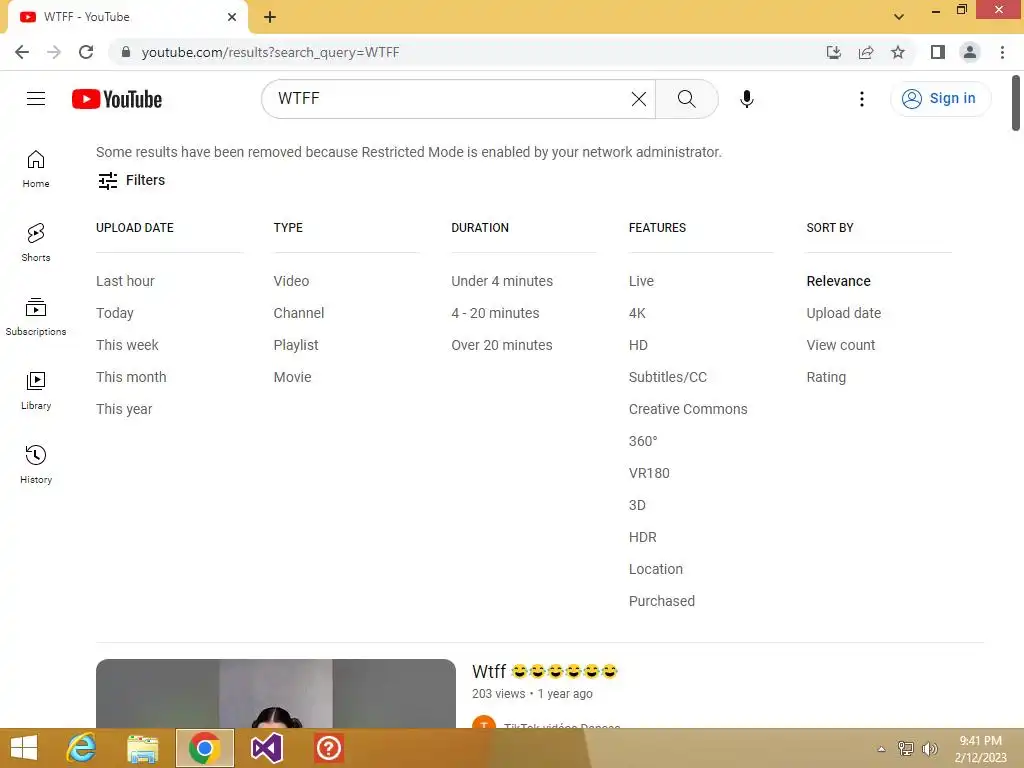Viewport: 1024px width, 768px height.
Task: Toggle Chrome side panel icon
Action: (938, 52)
